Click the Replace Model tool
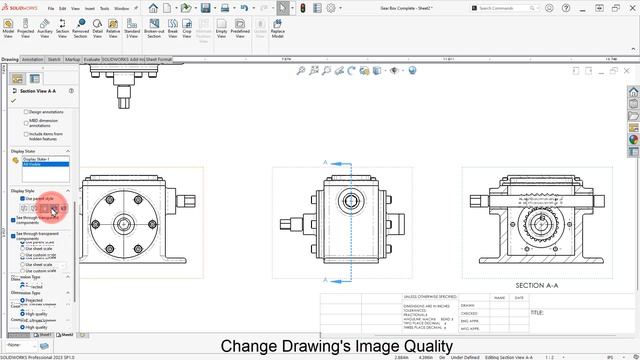 [x=278, y=29]
